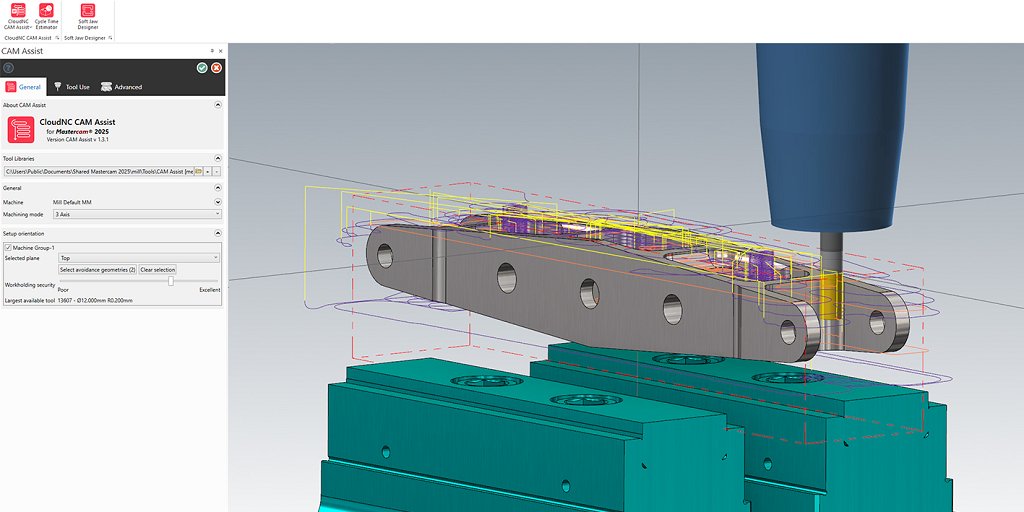Click the remove tool library minus button
This screenshot has height=512, width=1024.
coord(217,172)
